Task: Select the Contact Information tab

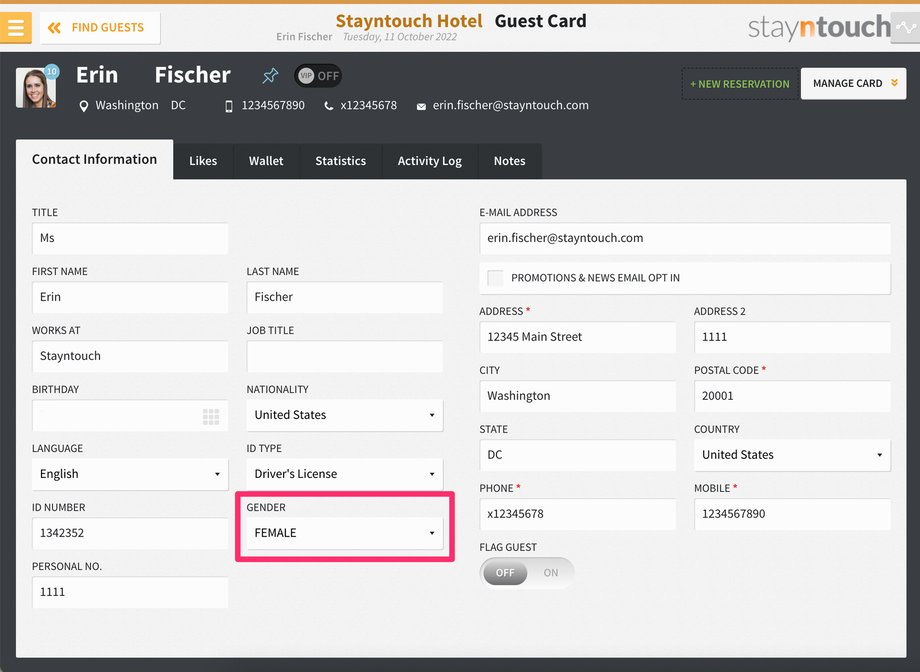Action: pos(94,160)
